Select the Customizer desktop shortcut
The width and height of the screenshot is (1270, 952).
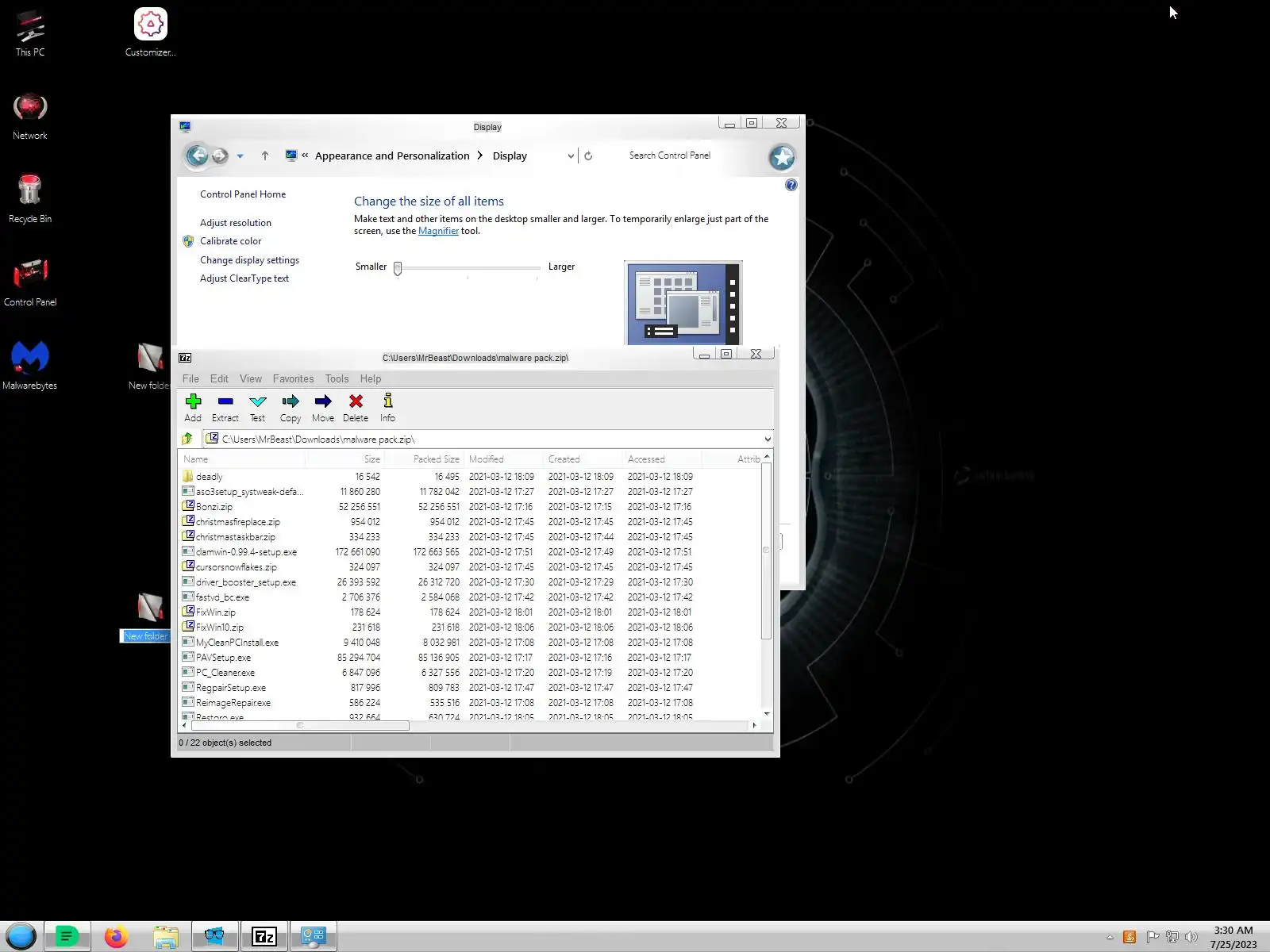pyautogui.click(x=151, y=33)
